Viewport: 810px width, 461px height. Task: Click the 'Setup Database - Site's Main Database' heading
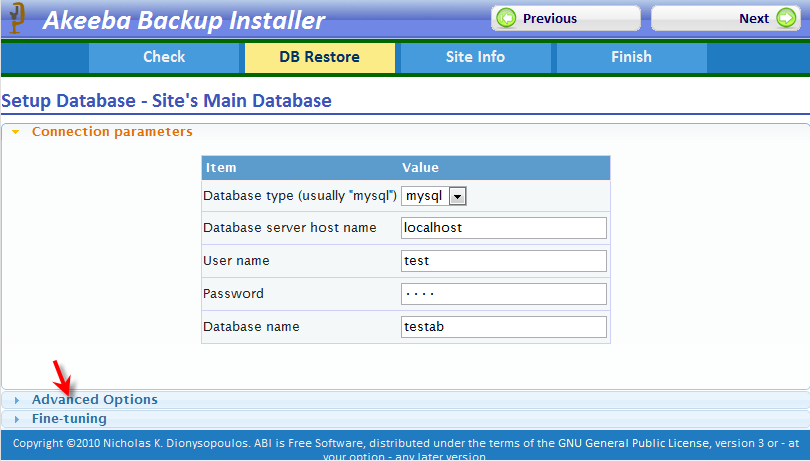click(166, 101)
